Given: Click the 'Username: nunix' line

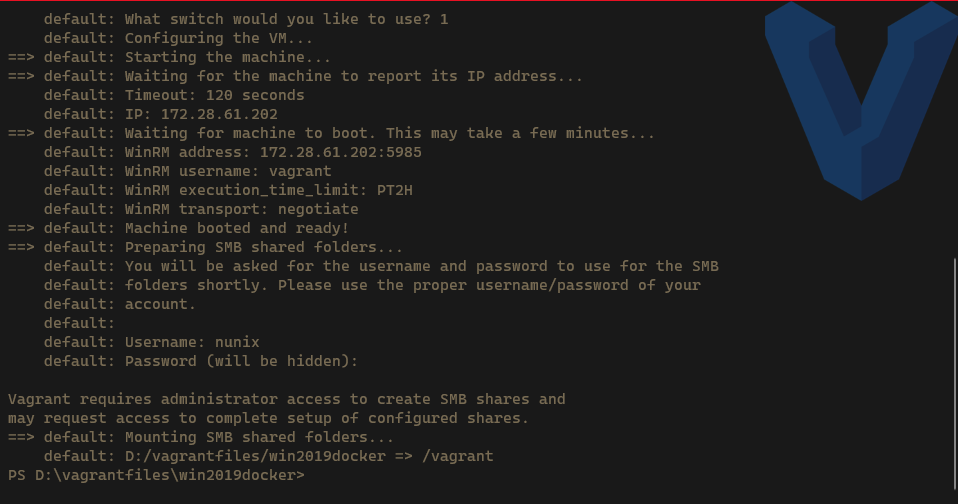Looking at the screenshot, I should pyautogui.click(x=192, y=342).
